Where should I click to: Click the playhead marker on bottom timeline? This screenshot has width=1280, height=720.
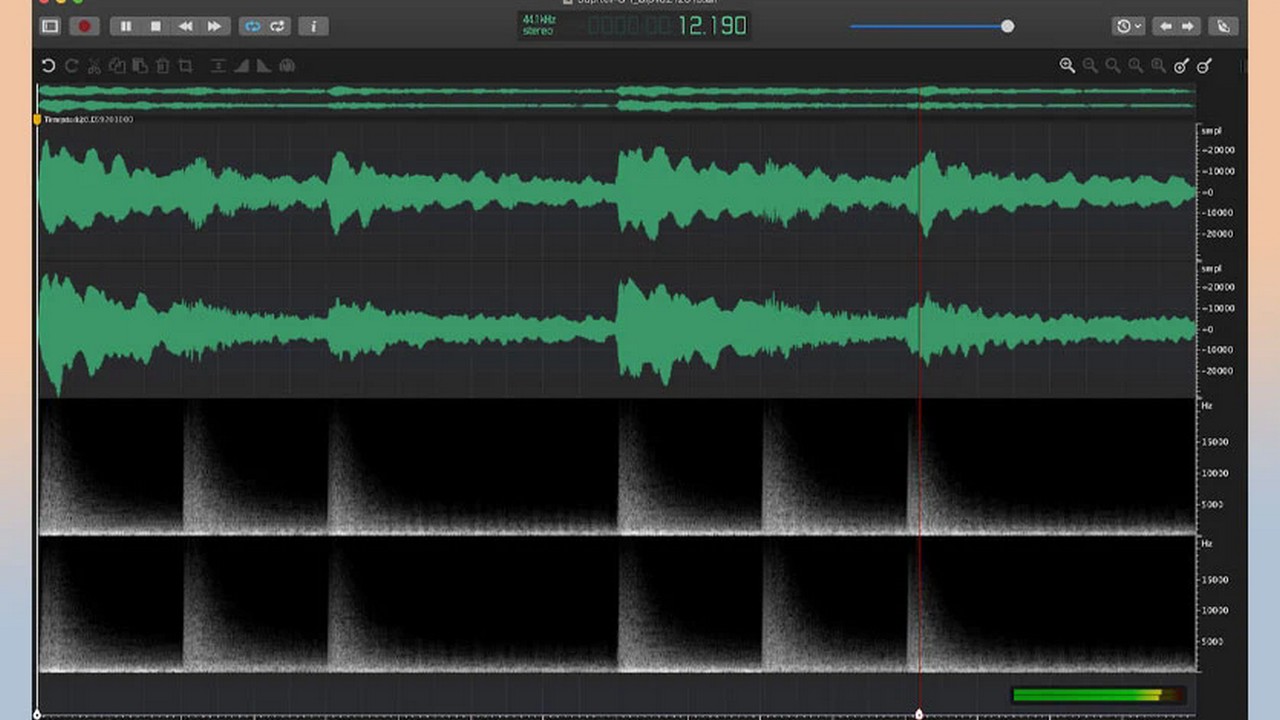919,713
